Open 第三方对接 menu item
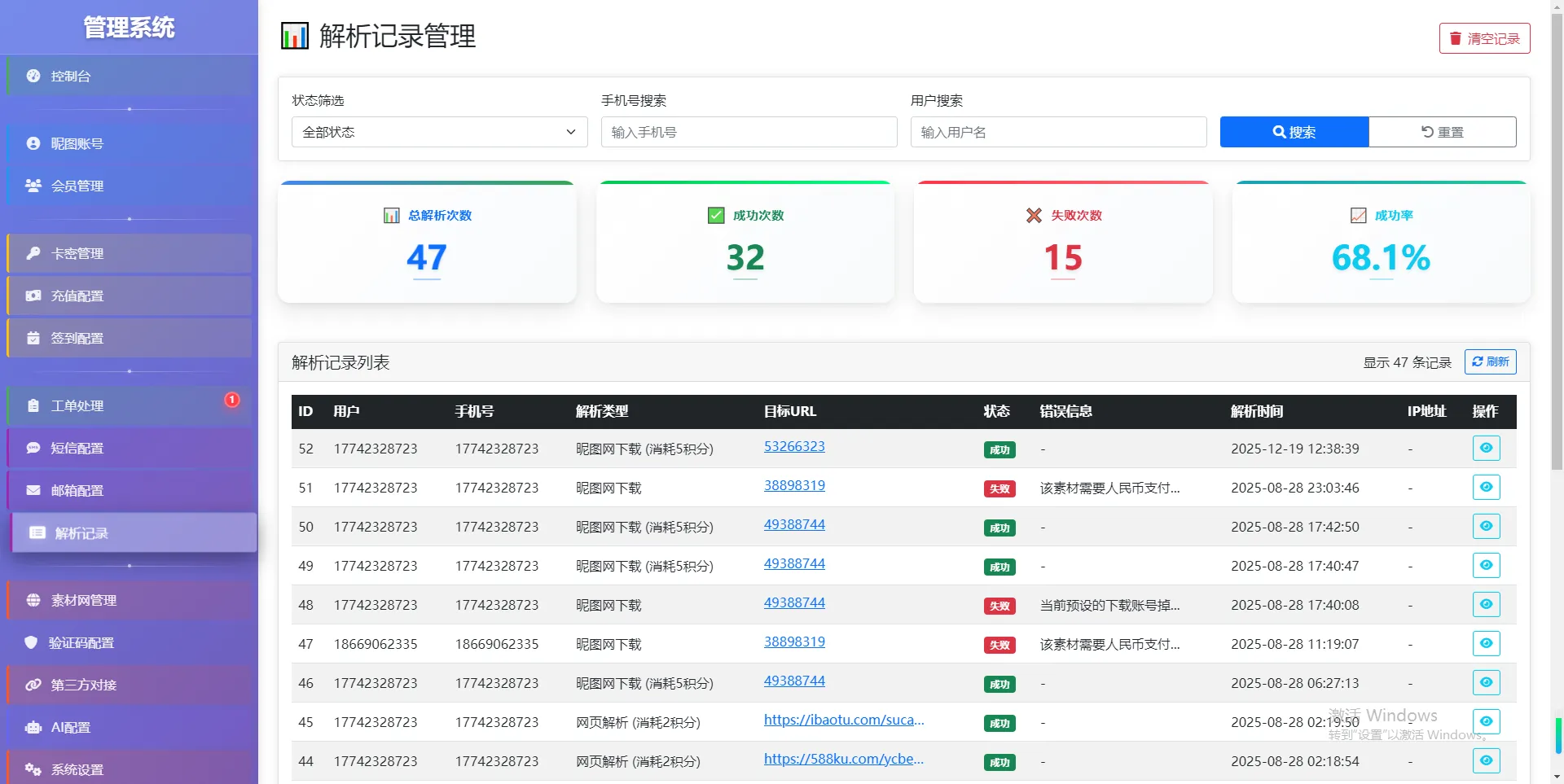 [x=84, y=685]
